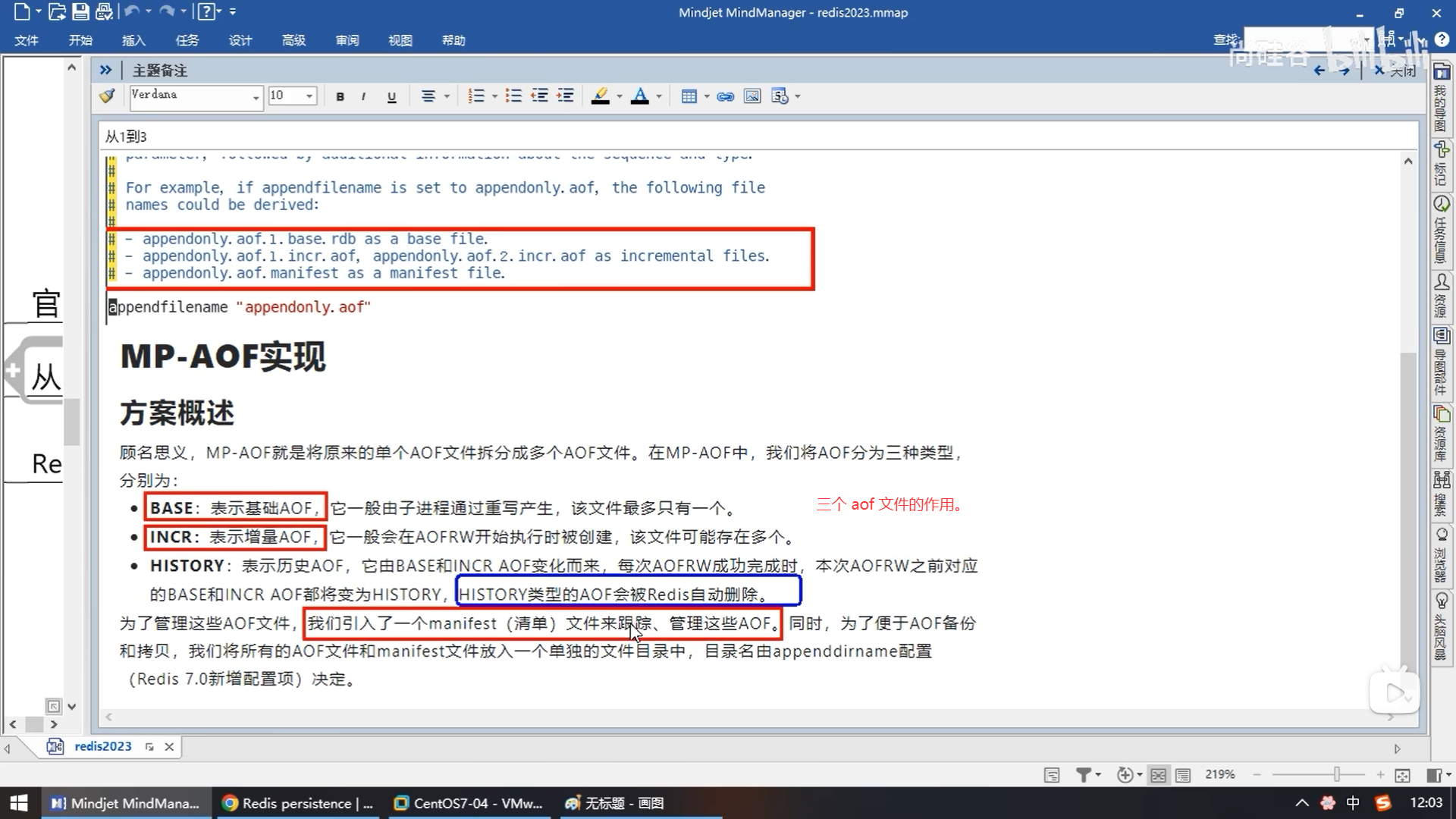Increase indent of the notes text
The width and height of the screenshot is (1456, 819).
pyautogui.click(x=565, y=96)
